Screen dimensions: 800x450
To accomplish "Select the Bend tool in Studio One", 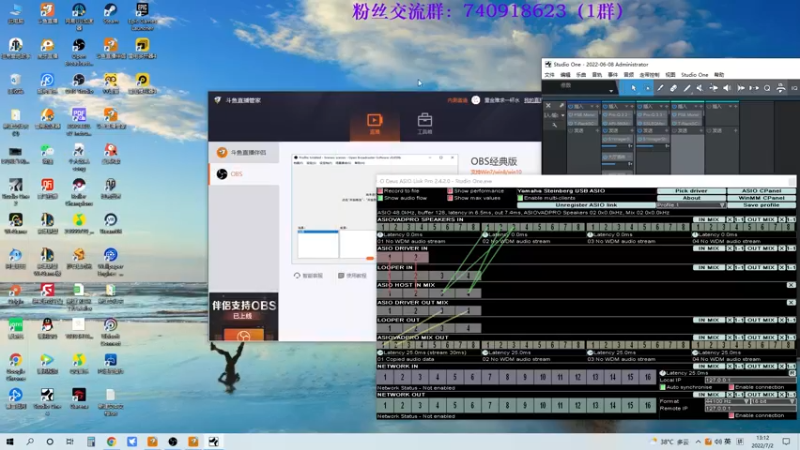I will 713,88.
